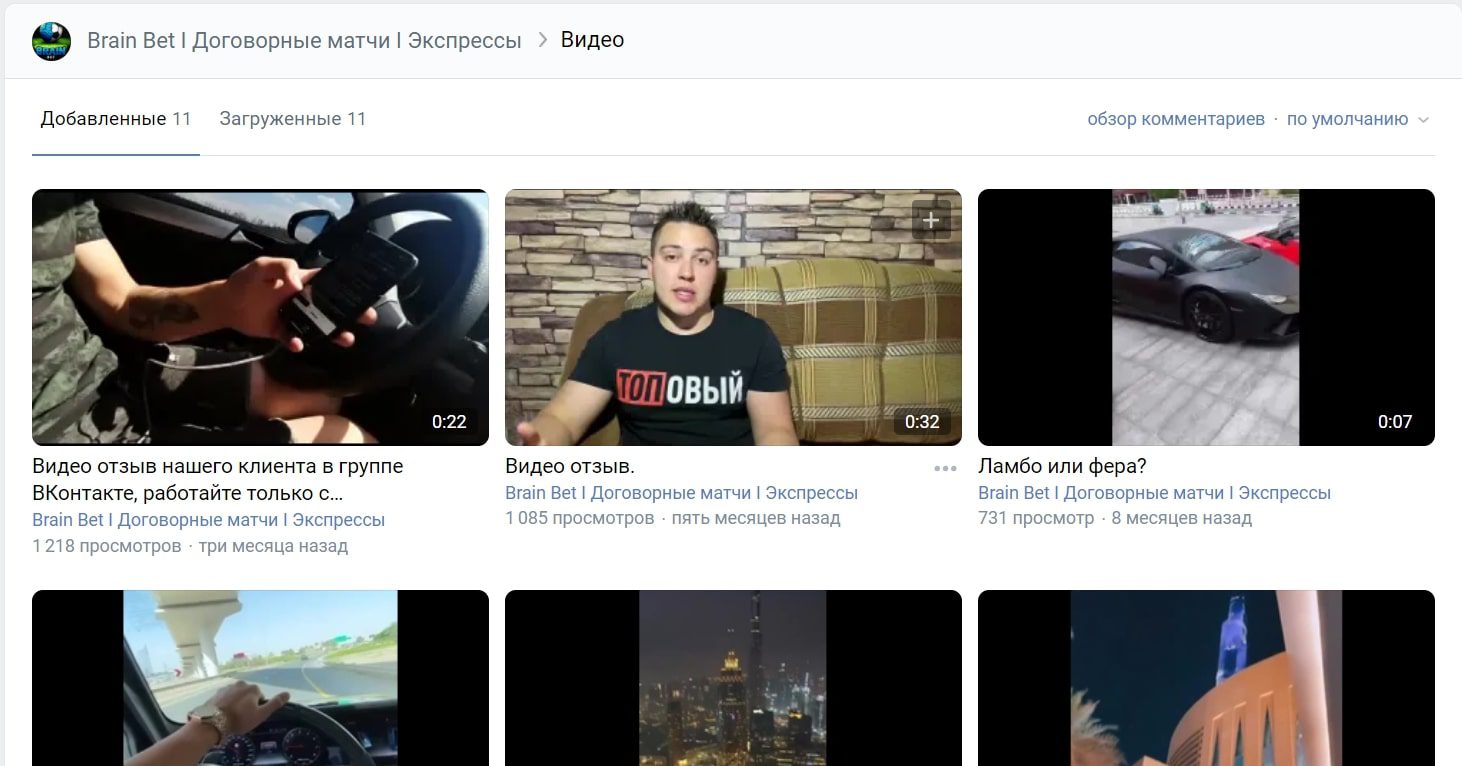Switch to the Загруженные tab

pos(292,119)
